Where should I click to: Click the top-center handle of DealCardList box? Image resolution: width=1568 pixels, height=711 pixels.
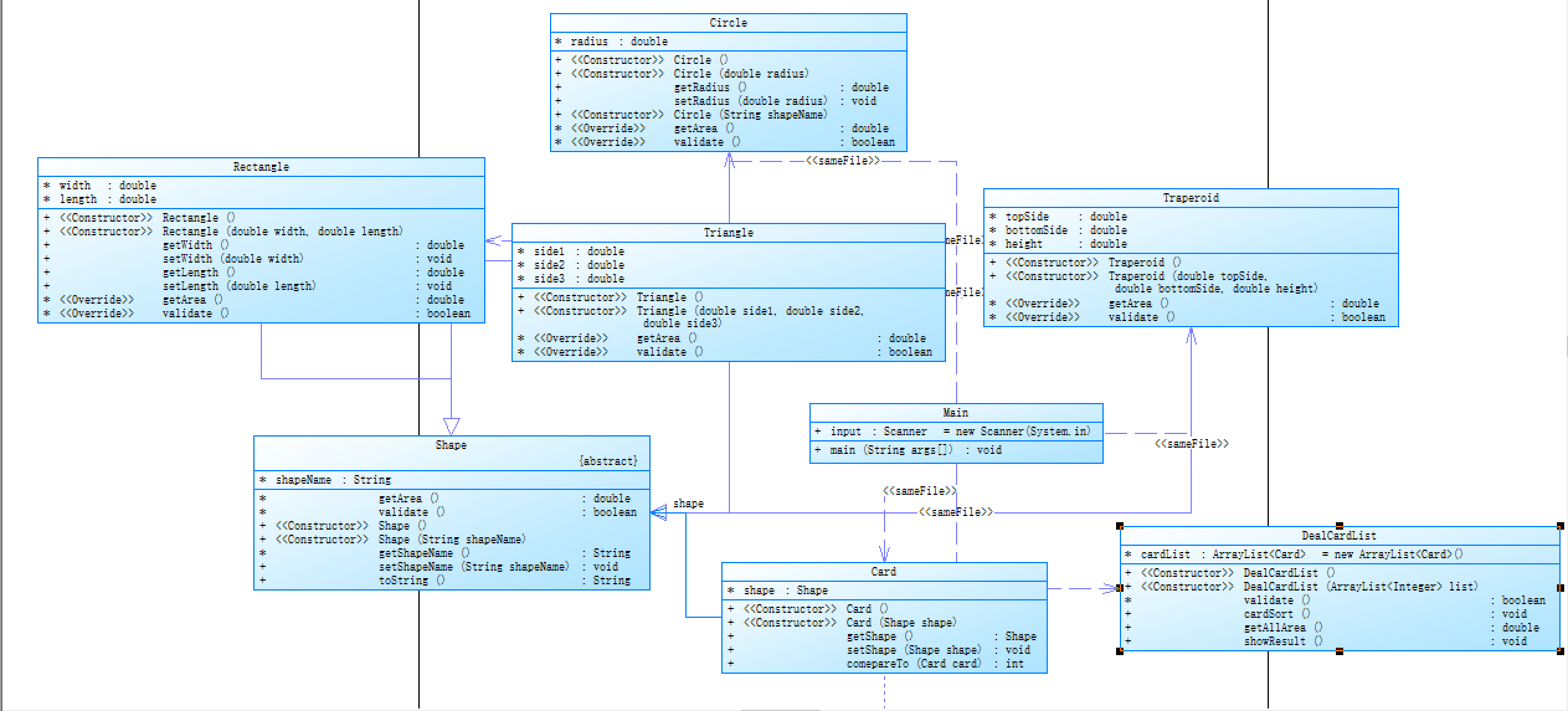click(1340, 526)
